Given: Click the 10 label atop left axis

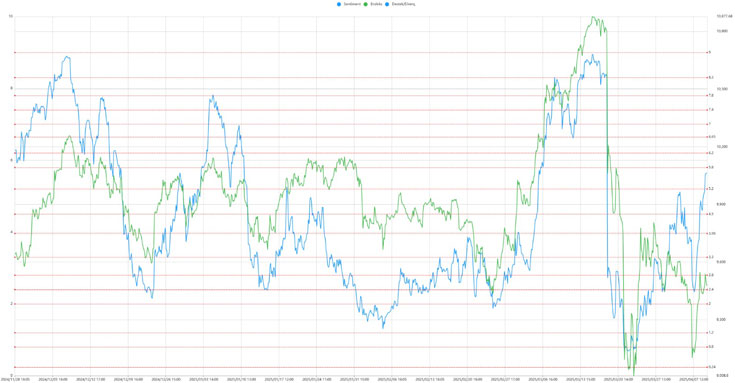Looking at the screenshot, I should click(x=10, y=16).
